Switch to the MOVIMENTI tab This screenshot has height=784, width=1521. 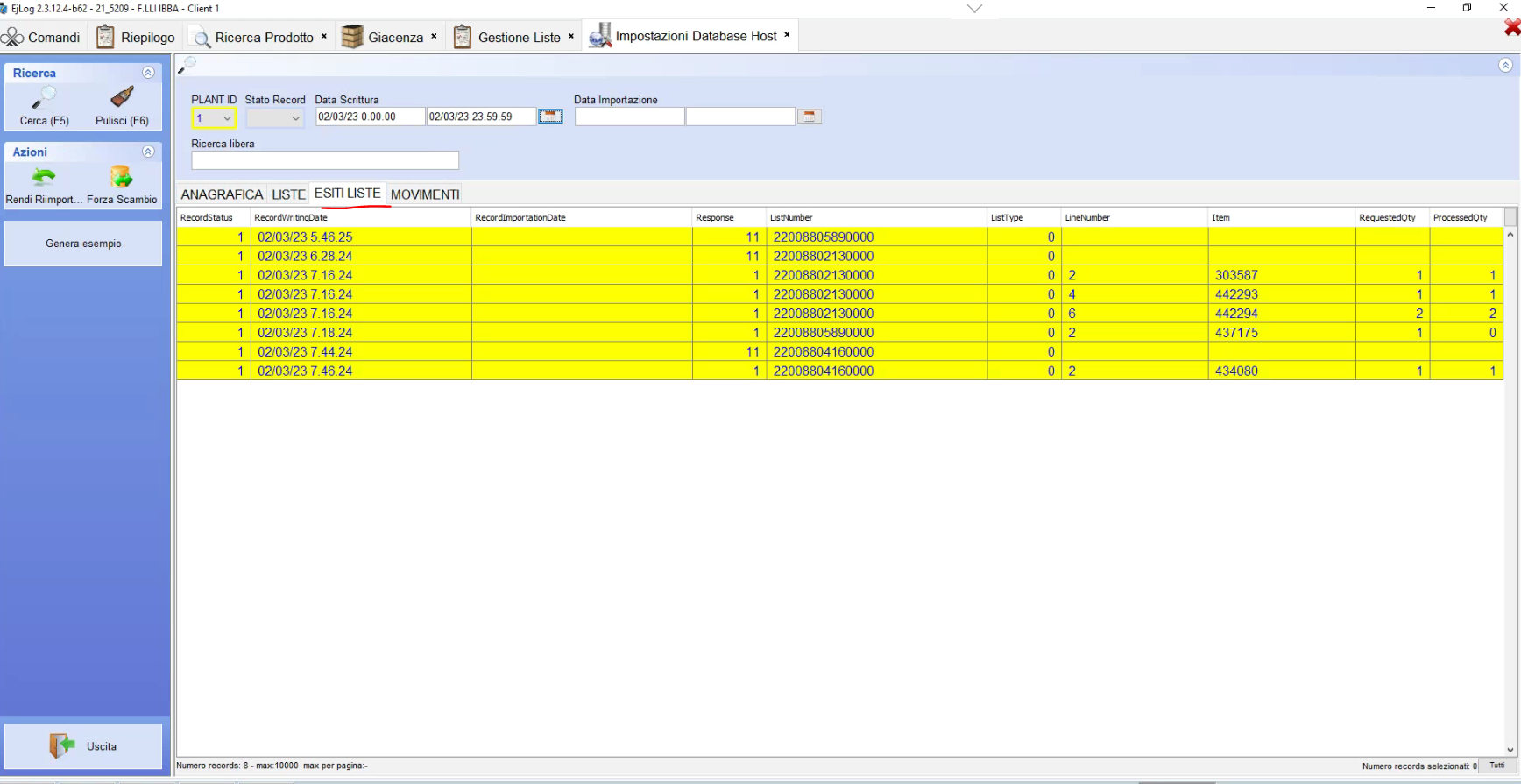[425, 194]
